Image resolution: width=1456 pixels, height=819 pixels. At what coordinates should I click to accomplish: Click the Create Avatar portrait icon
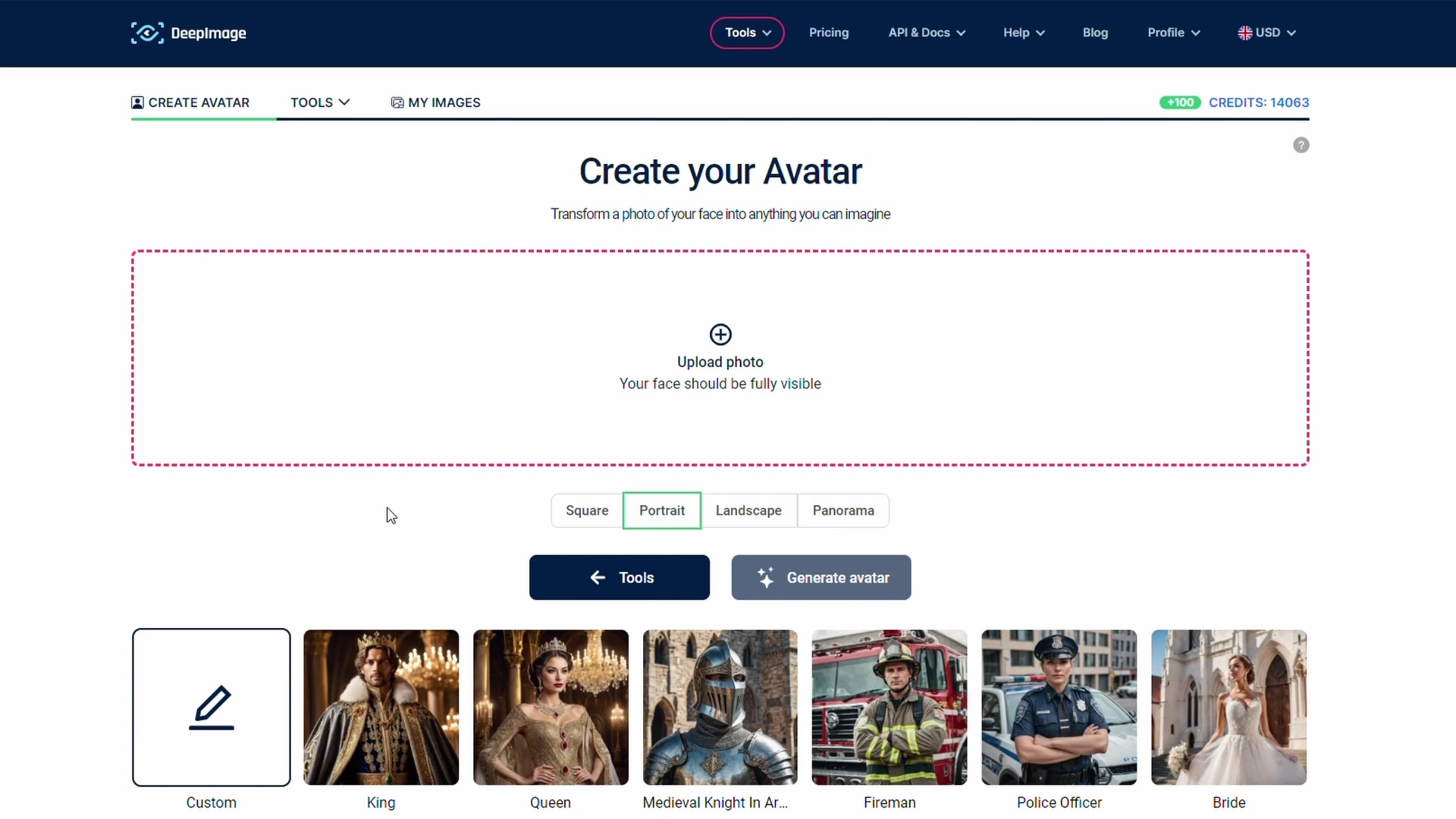(137, 102)
